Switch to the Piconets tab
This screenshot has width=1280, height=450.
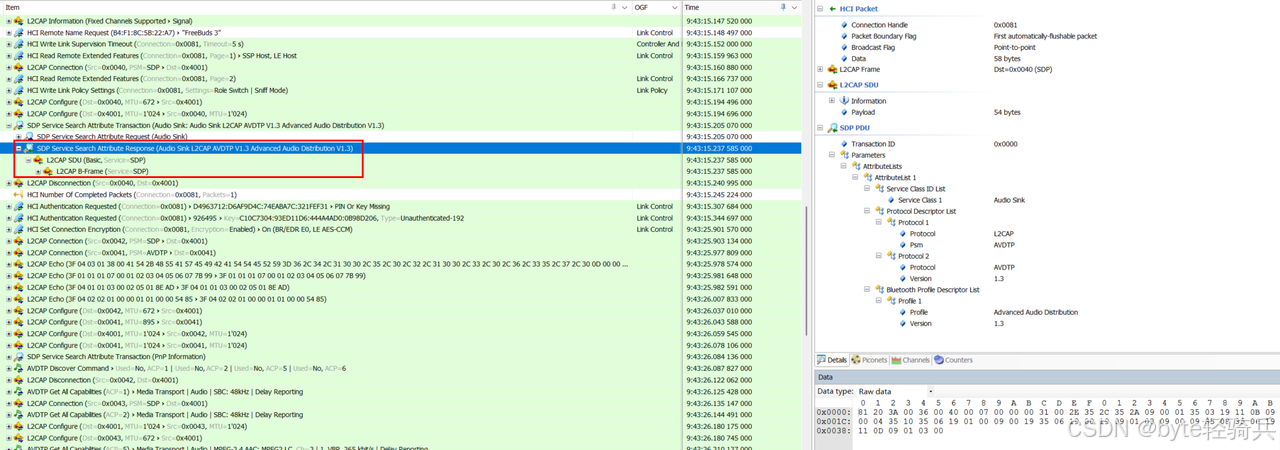[869, 360]
